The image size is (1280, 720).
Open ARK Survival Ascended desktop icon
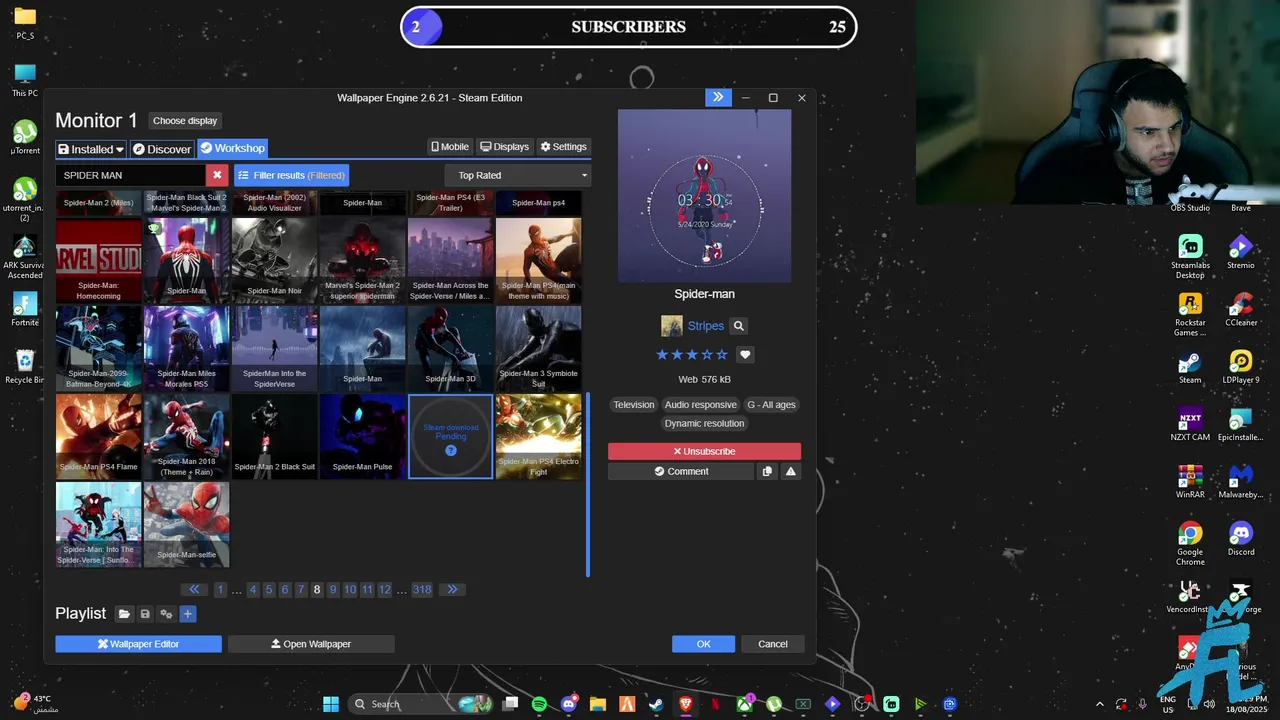[25, 257]
